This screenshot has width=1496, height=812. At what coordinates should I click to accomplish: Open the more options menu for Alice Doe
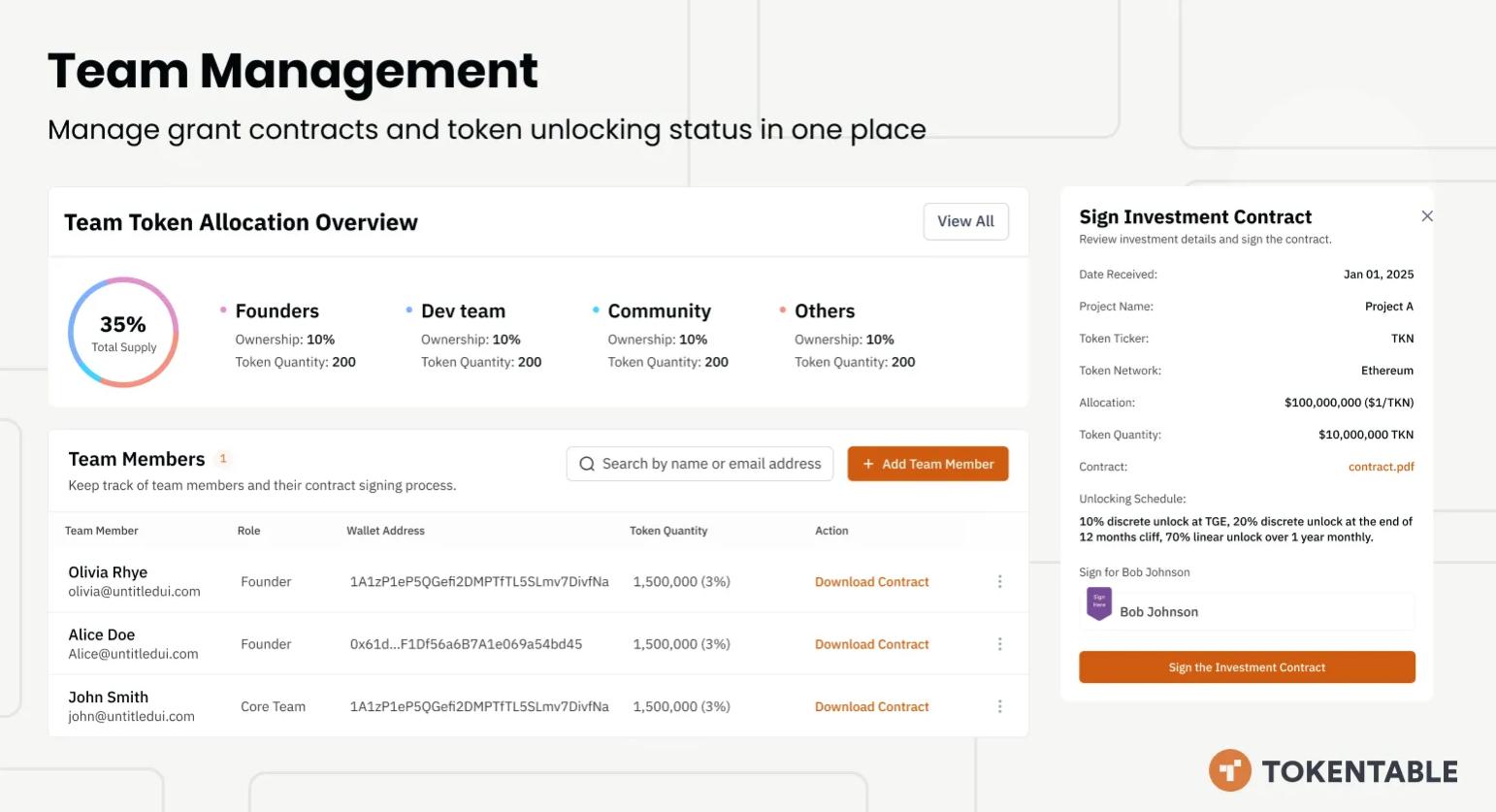tap(999, 644)
